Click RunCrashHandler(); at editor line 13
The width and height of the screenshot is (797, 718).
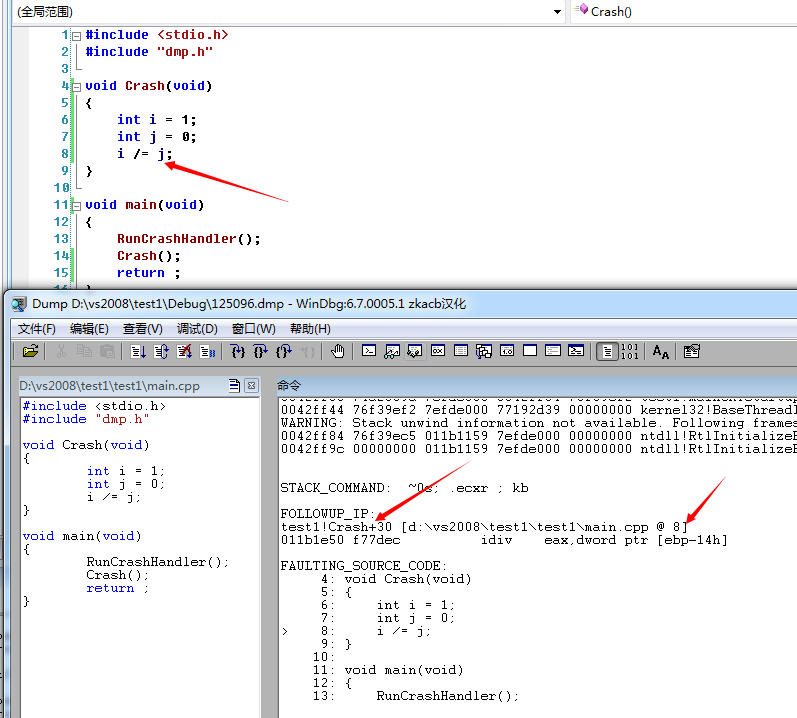pyautogui.click(x=189, y=239)
